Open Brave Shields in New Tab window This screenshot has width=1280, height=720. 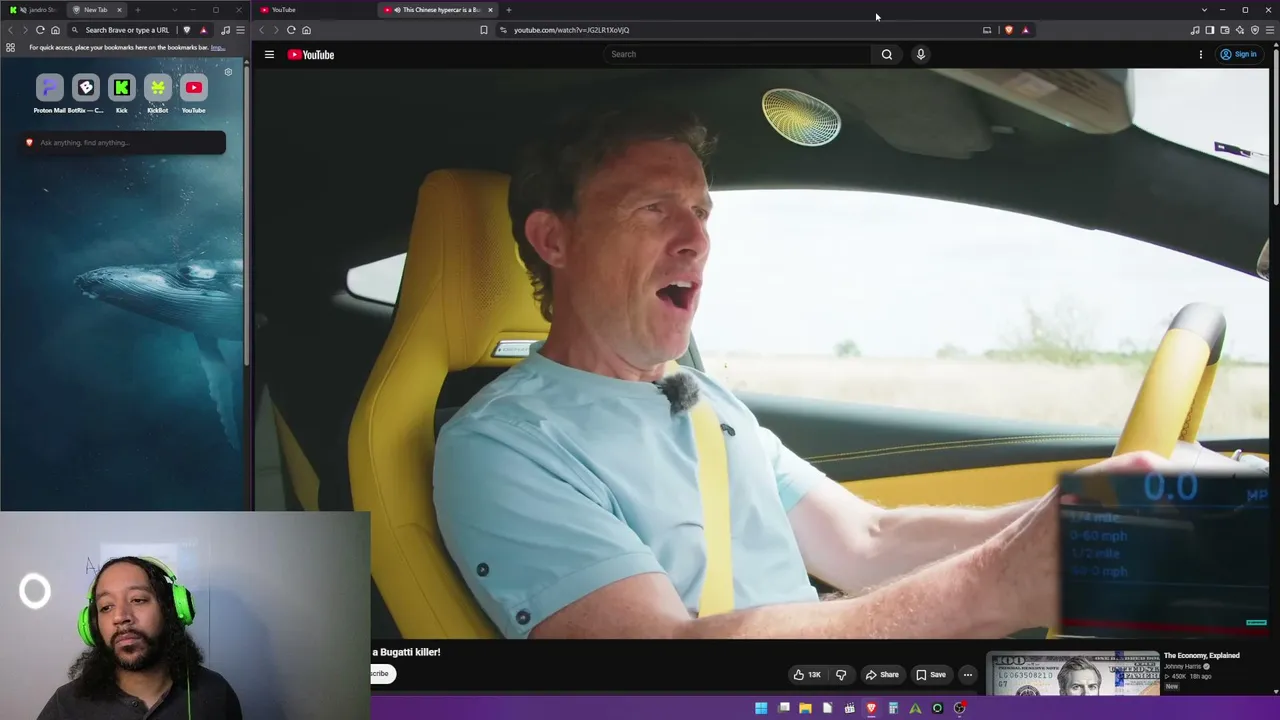(x=187, y=30)
